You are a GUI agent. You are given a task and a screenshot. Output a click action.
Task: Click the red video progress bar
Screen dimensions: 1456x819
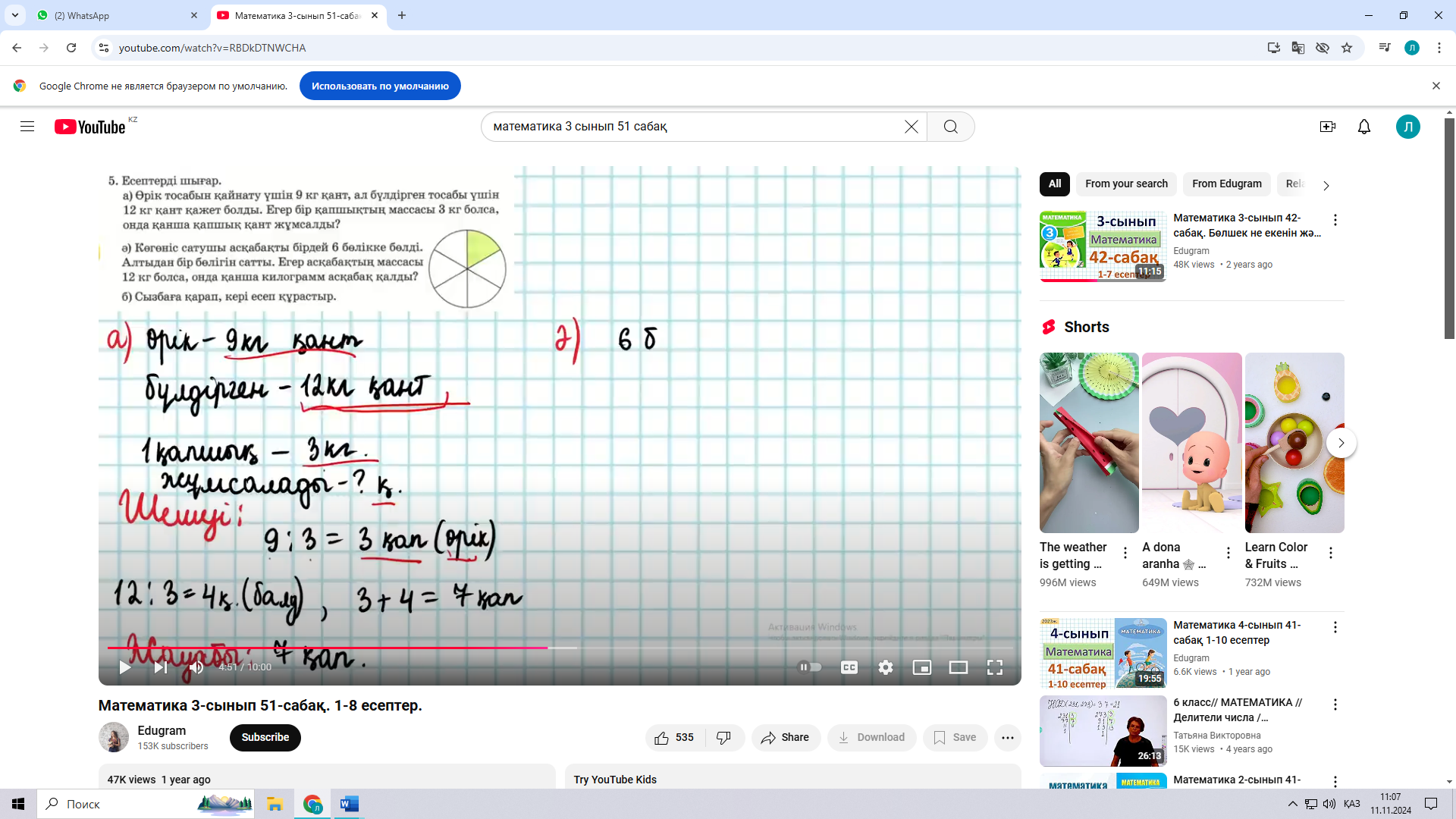[x=326, y=648]
